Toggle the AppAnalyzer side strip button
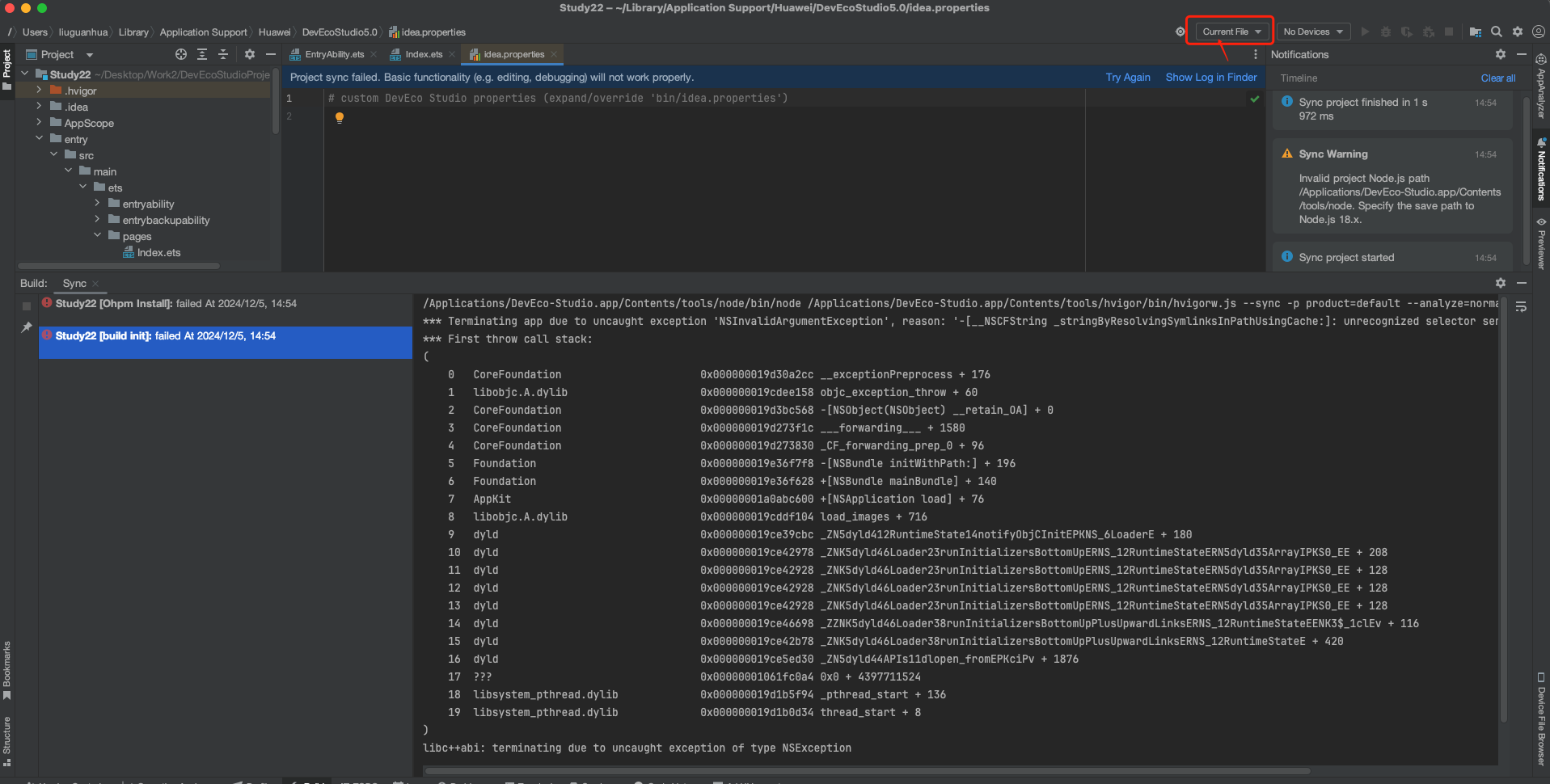This screenshot has width=1550, height=784. pyautogui.click(x=1541, y=87)
